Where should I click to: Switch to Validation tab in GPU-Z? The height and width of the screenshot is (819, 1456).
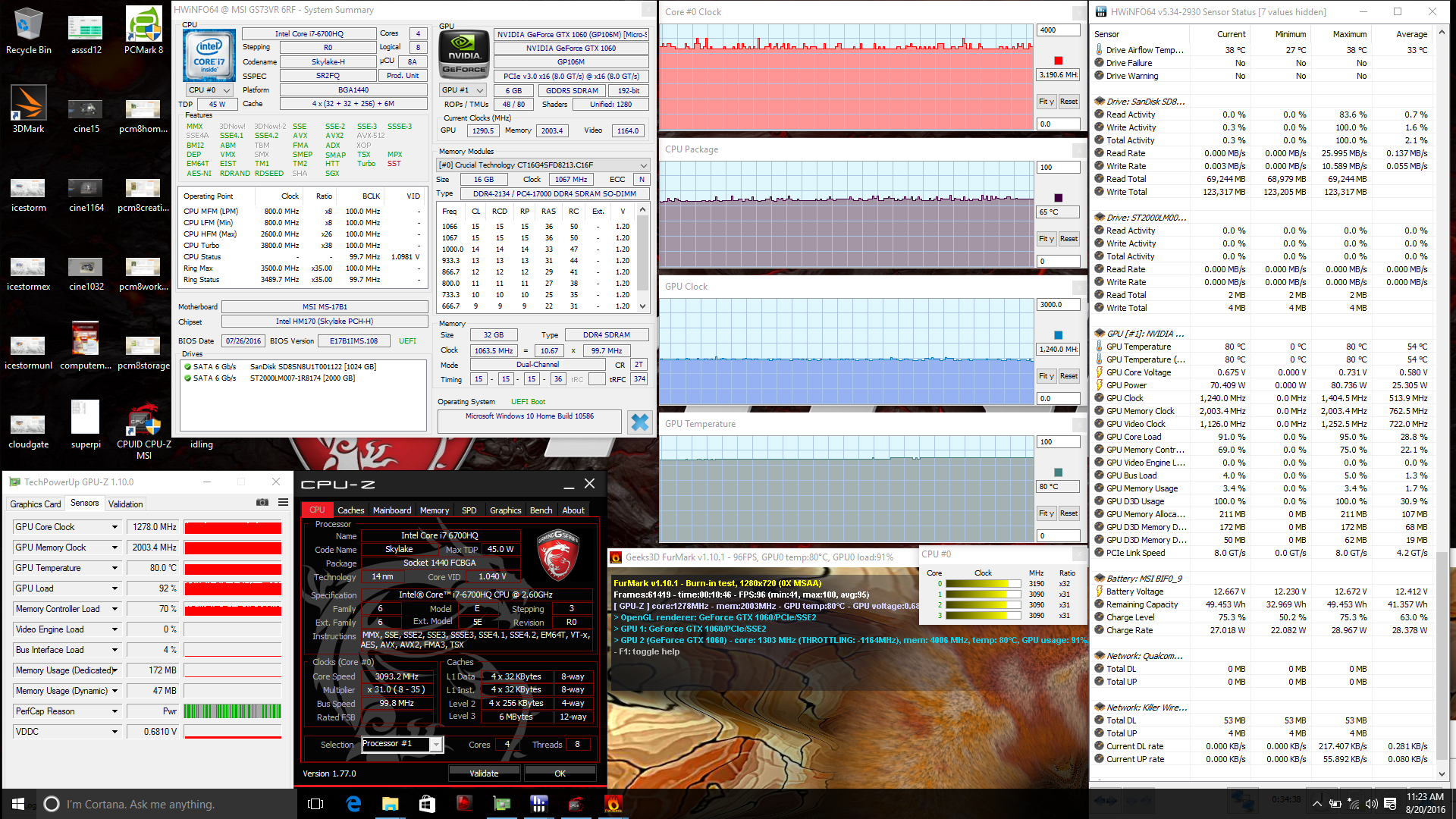[125, 504]
